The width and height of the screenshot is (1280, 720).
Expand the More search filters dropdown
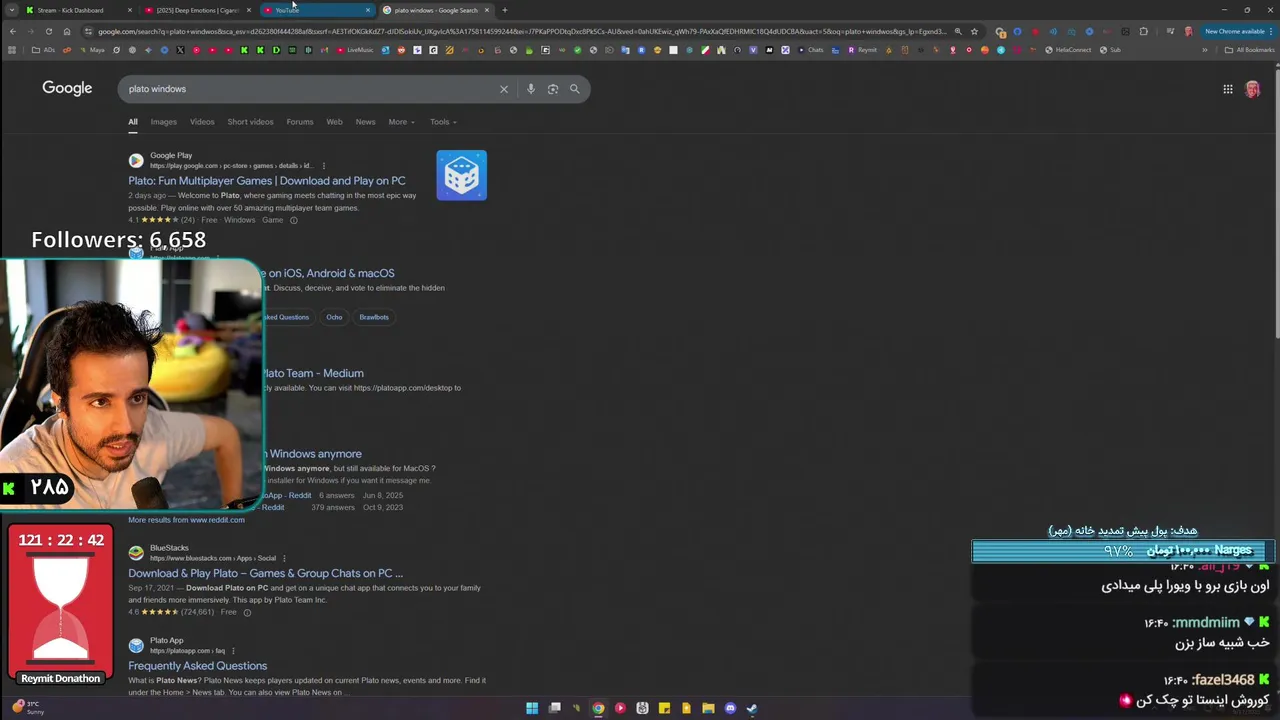[x=401, y=122]
